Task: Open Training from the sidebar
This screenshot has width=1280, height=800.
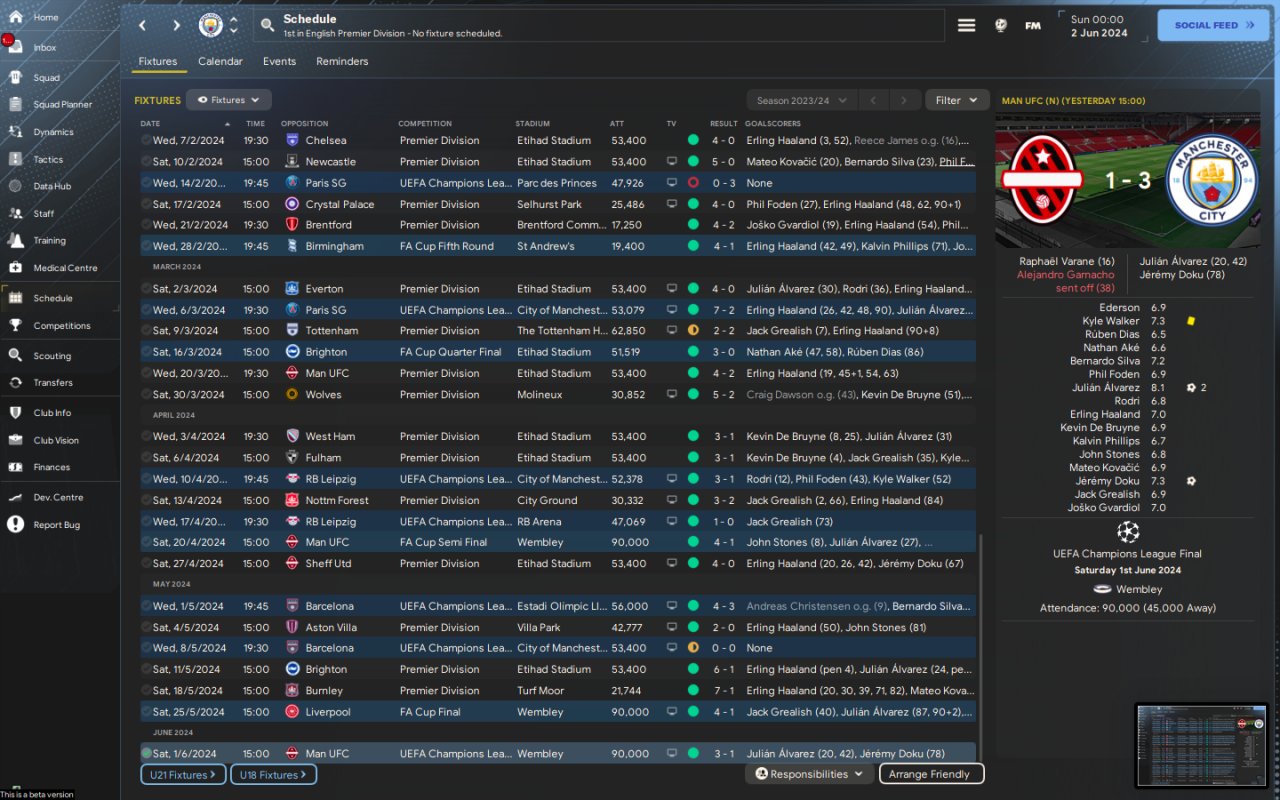Action: click(x=49, y=240)
